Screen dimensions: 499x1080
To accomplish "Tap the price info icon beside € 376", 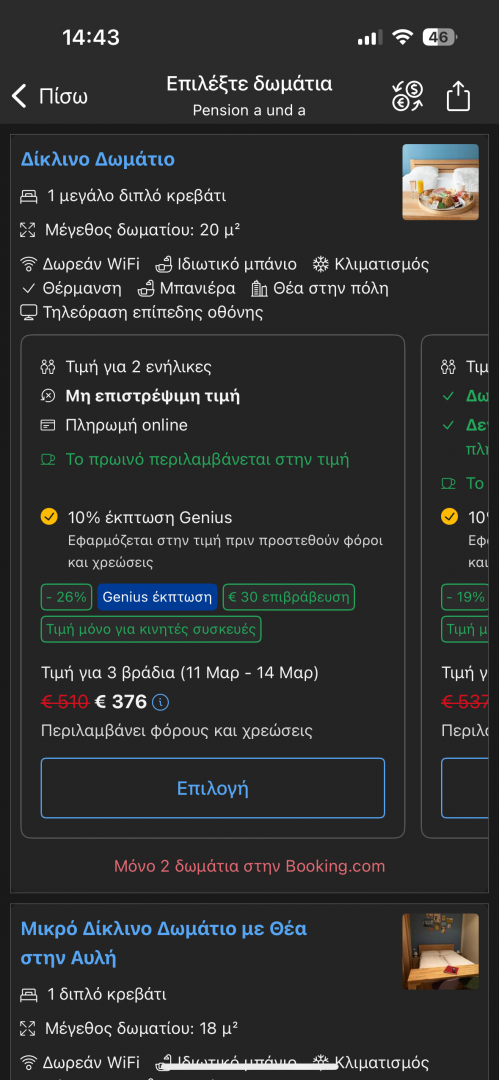I will tap(161, 703).
